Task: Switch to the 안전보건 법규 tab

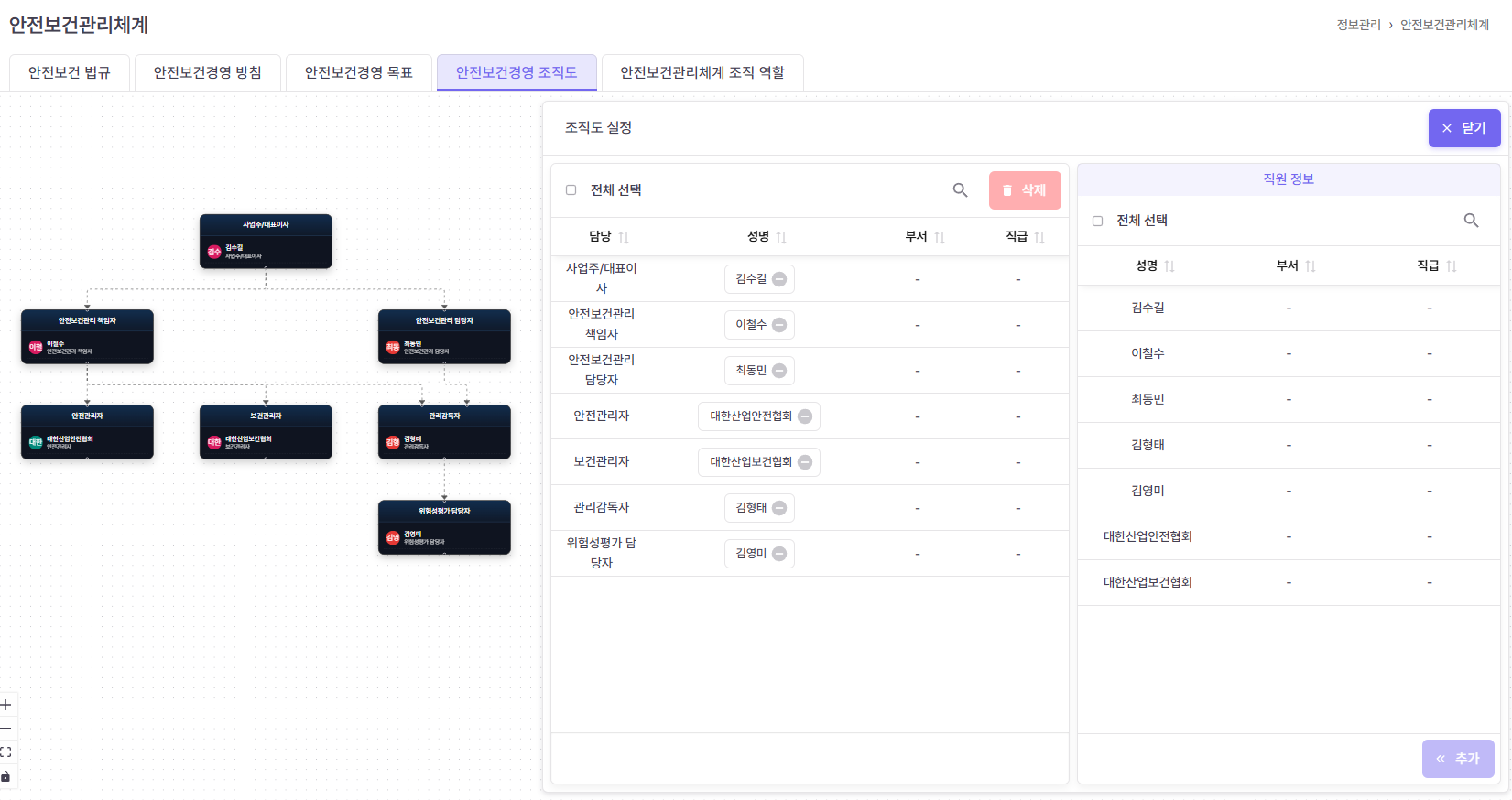Action: (70, 72)
